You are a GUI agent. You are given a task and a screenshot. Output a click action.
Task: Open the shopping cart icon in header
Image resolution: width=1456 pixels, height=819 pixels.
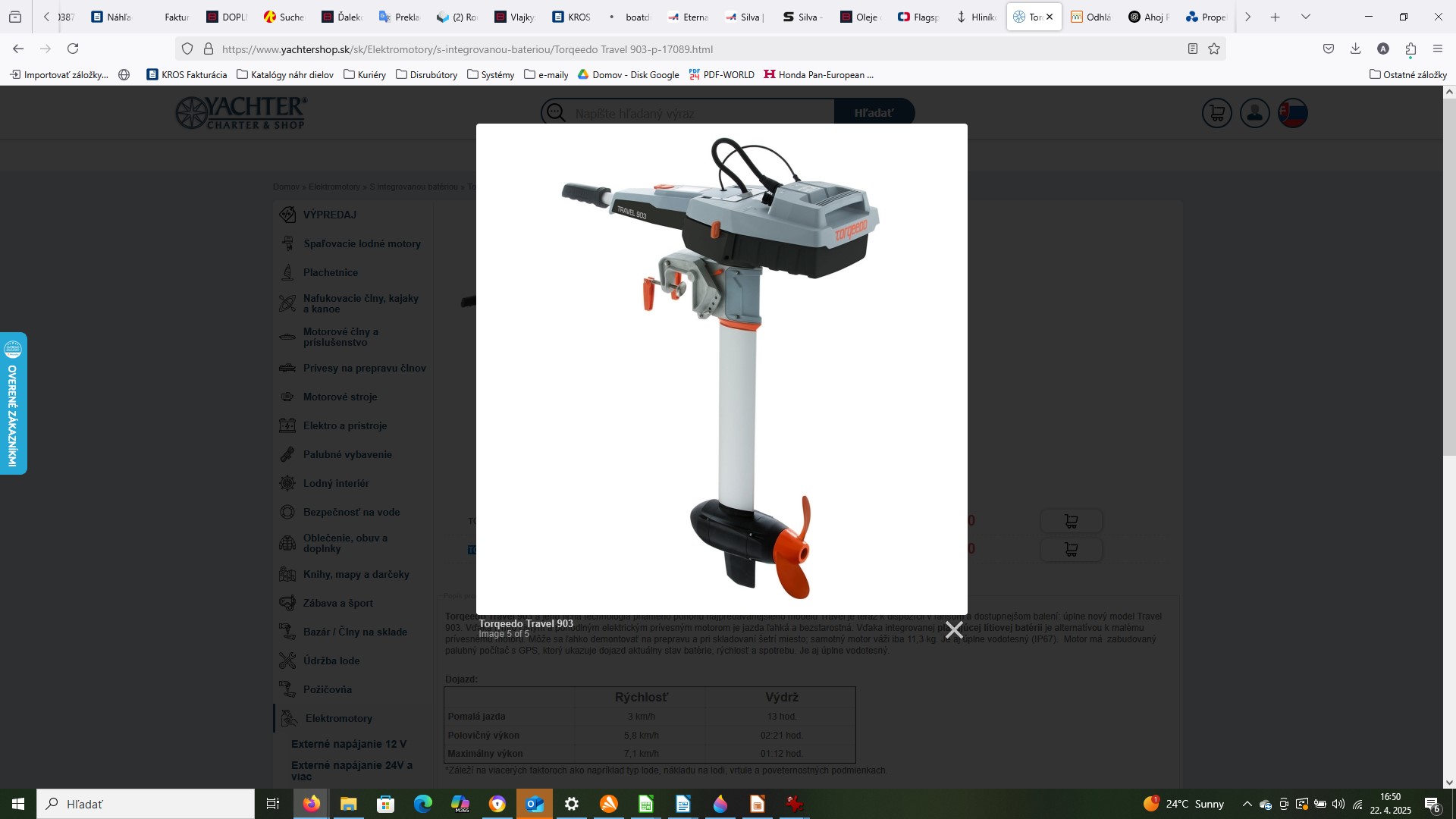pyautogui.click(x=1216, y=114)
